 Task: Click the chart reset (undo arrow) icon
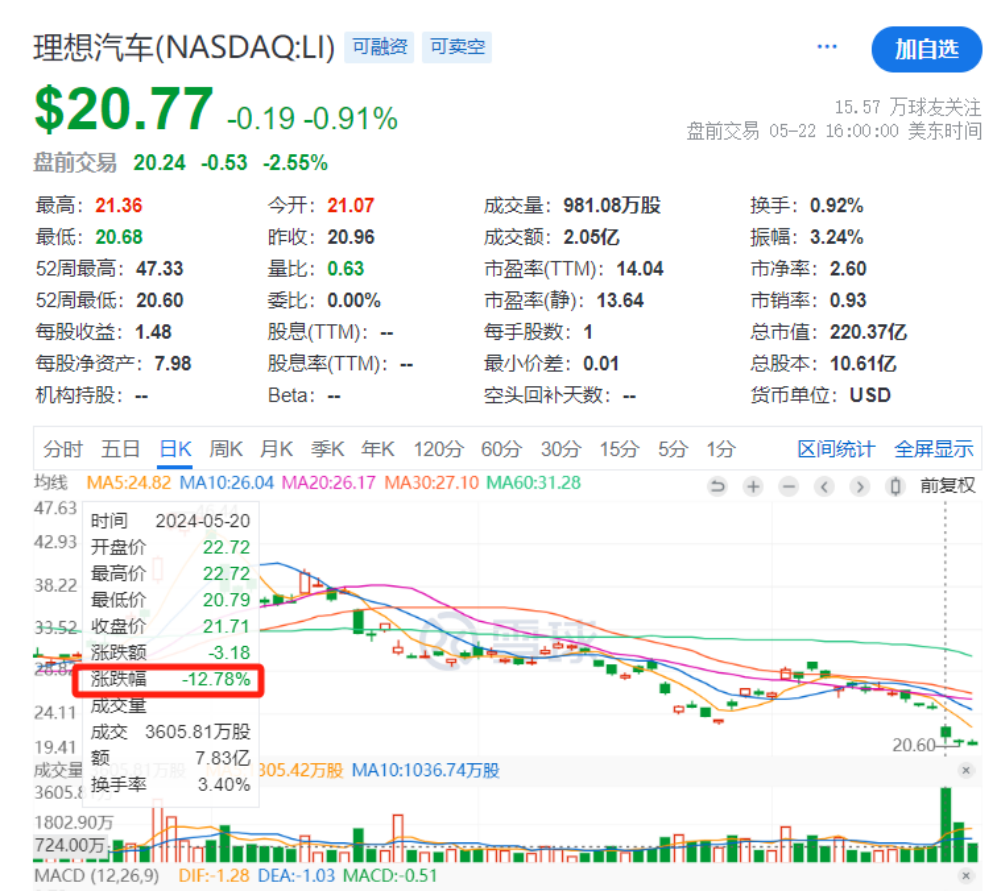pyautogui.click(x=717, y=487)
